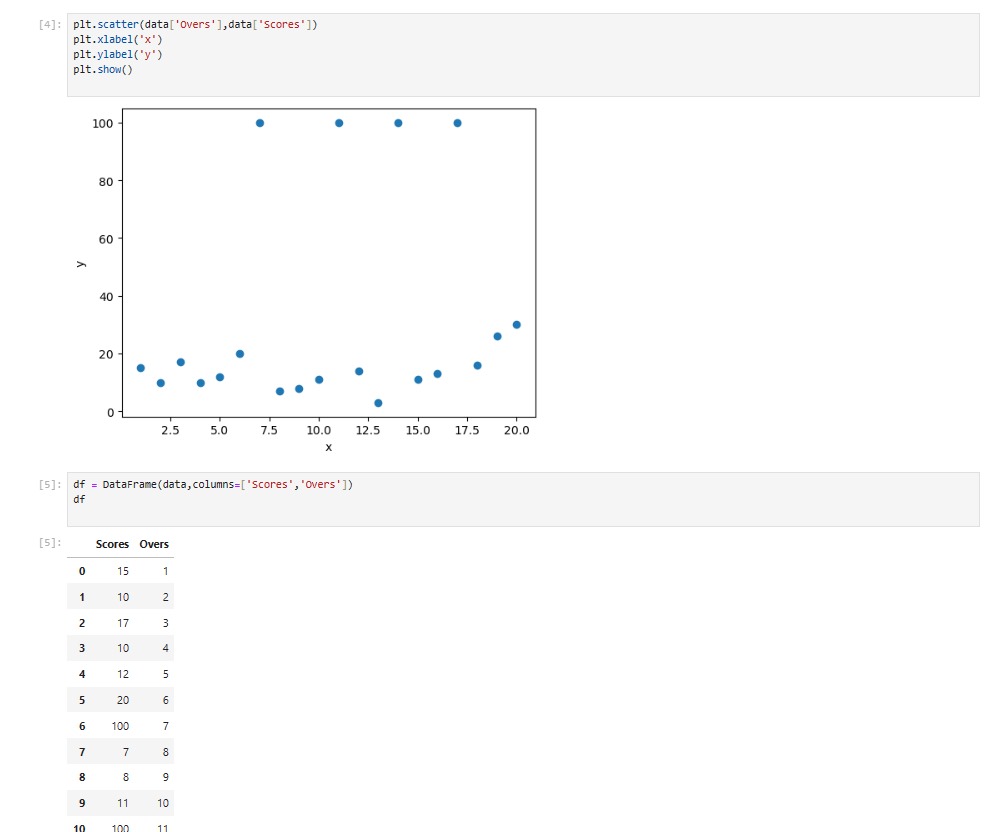The image size is (987, 832).
Task: Click Overs value 9 in row 8
Action: pyautogui.click(x=166, y=777)
